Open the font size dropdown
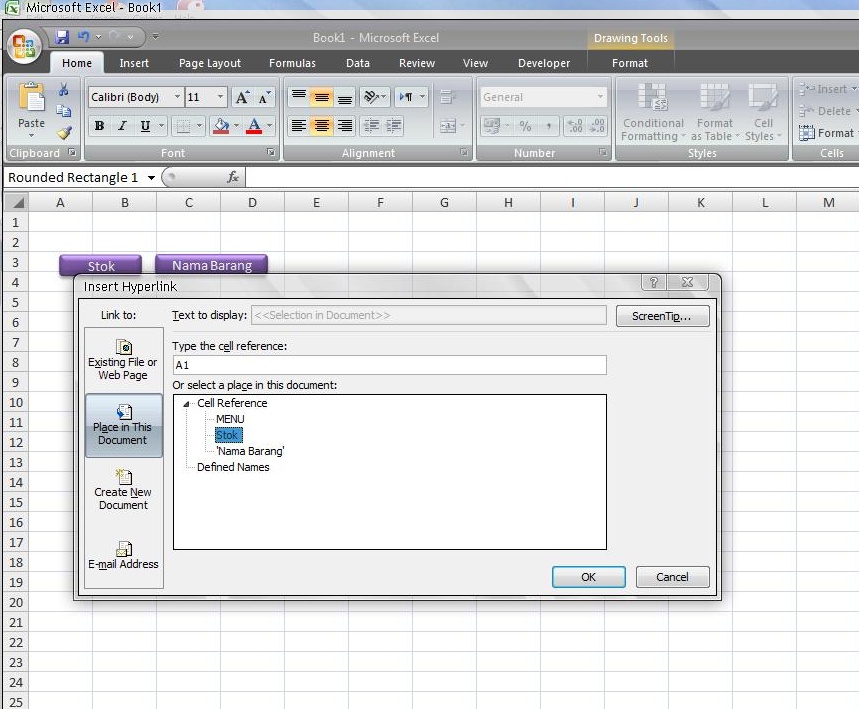Screen dimensions: 859x709 click(x=219, y=97)
